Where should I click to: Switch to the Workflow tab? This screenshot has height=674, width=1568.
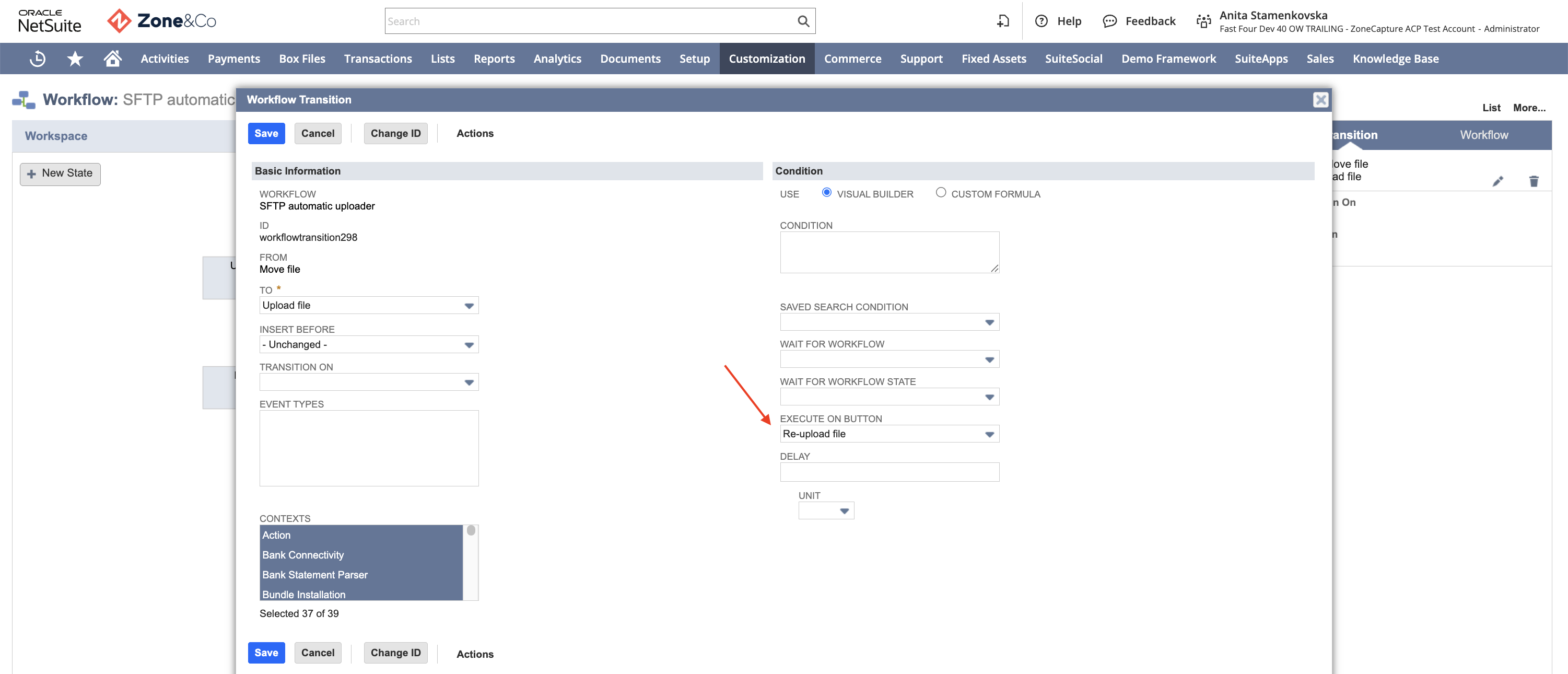point(1483,135)
